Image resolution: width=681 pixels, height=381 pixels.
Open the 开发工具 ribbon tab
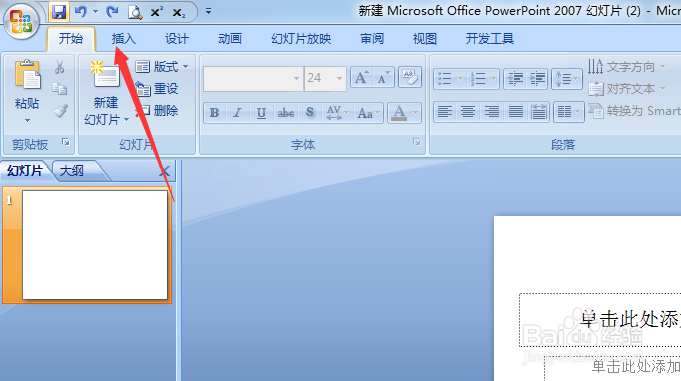coord(489,39)
